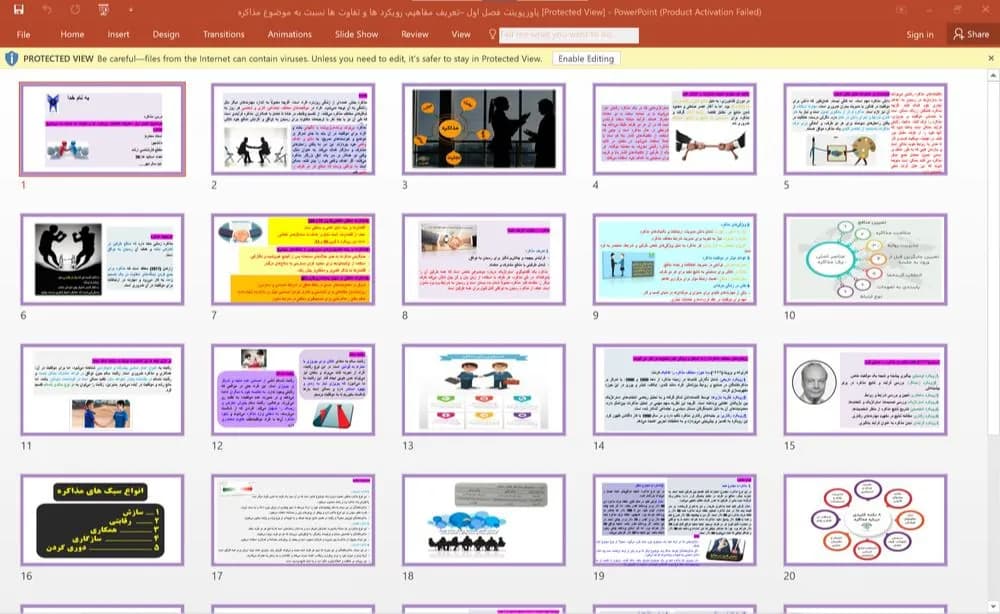The image size is (1000, 614).
Task: Click Sign in
Action: pyautogui.click(x=920, y=34)
